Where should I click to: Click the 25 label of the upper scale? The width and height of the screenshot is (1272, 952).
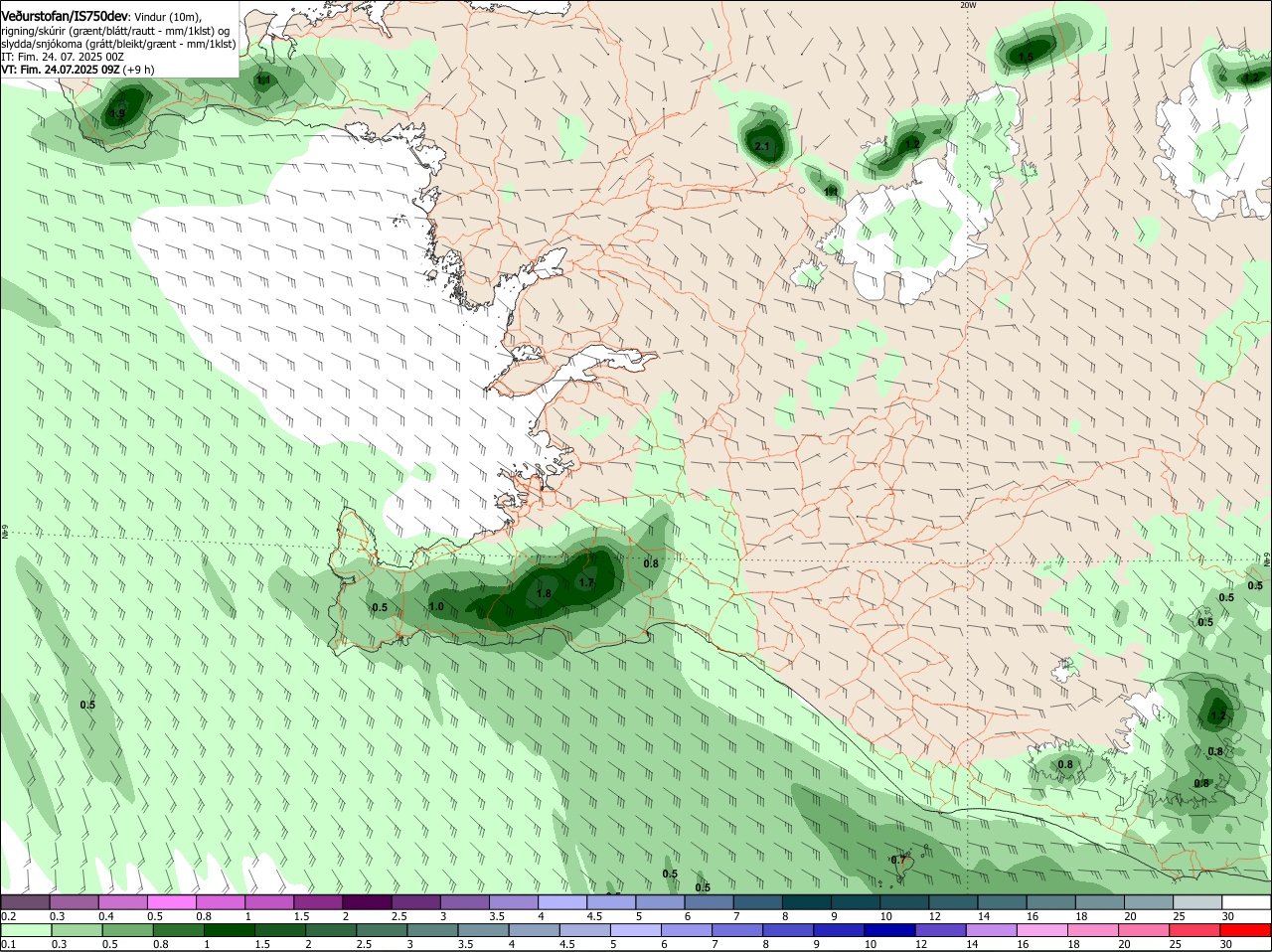(1180, 916)
